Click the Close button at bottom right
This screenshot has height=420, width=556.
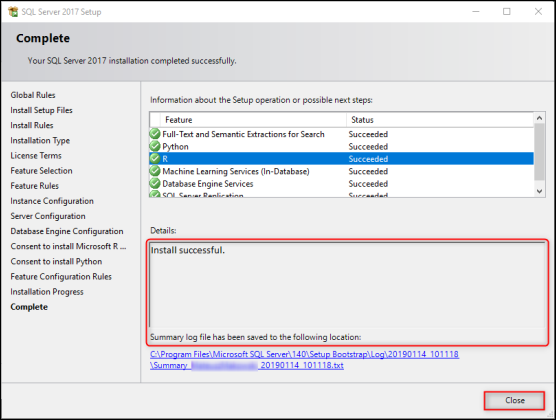coord(515,400)
